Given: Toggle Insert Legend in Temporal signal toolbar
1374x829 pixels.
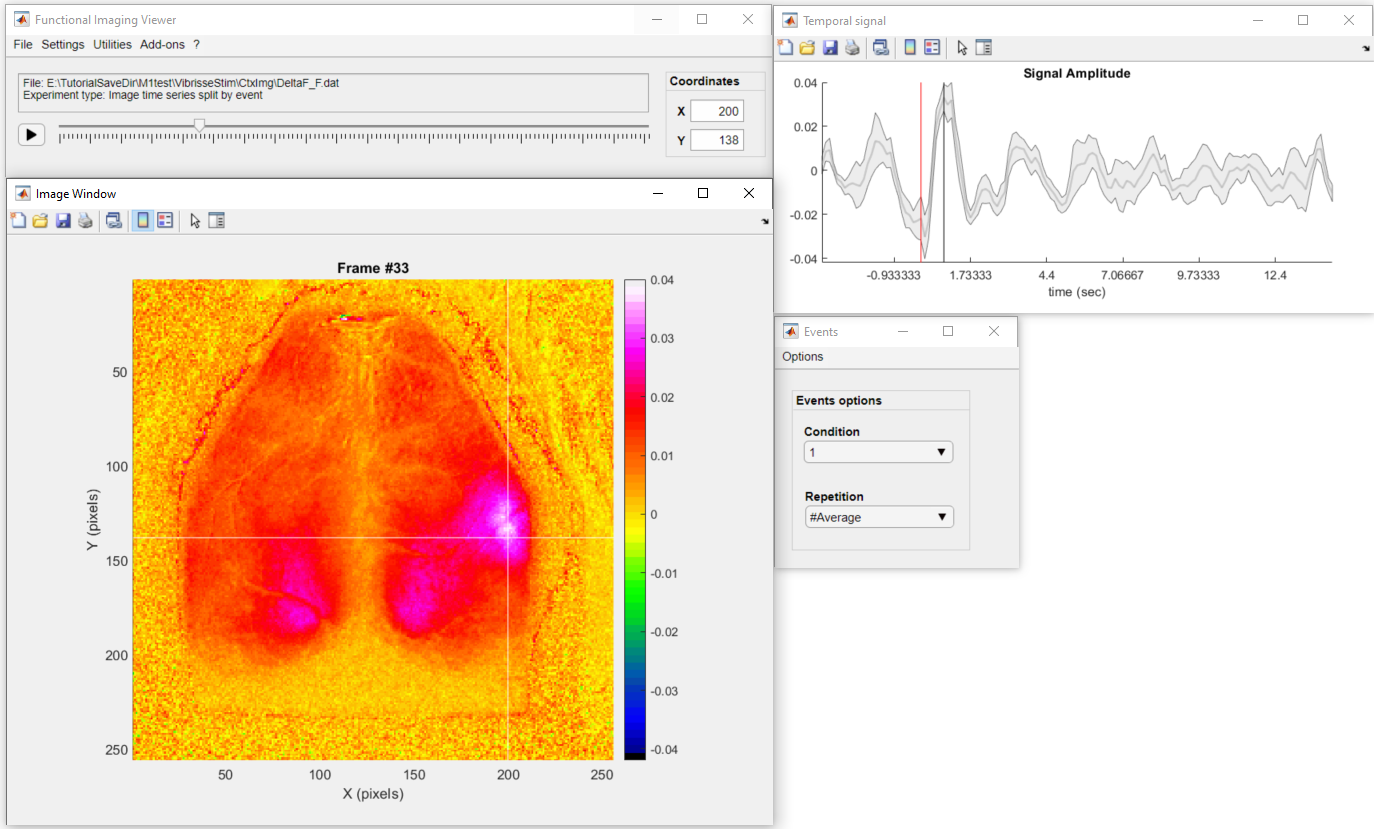Looking at the screenshot, I should coord(932,47).
